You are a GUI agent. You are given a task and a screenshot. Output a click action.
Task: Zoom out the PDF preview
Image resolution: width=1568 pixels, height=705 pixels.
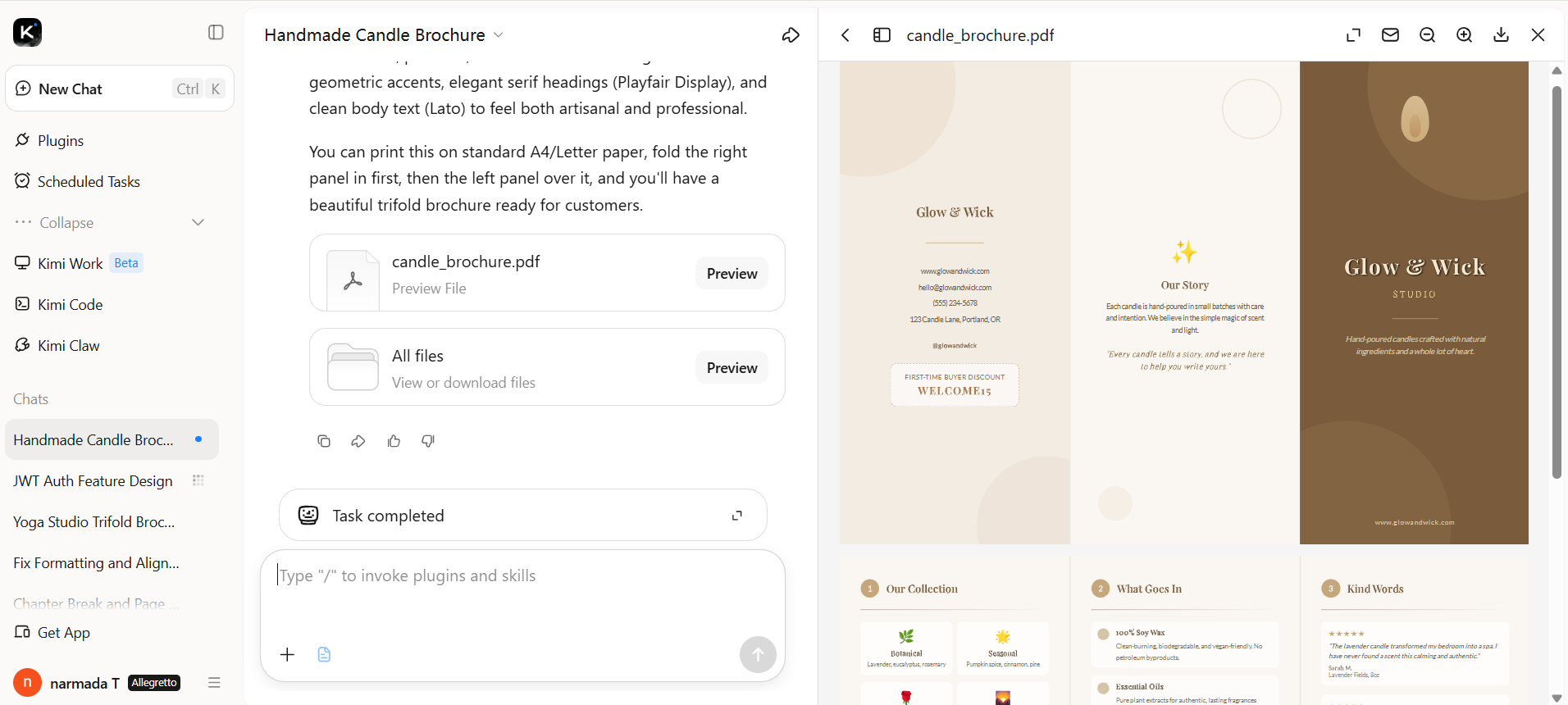coord(1427,35)
